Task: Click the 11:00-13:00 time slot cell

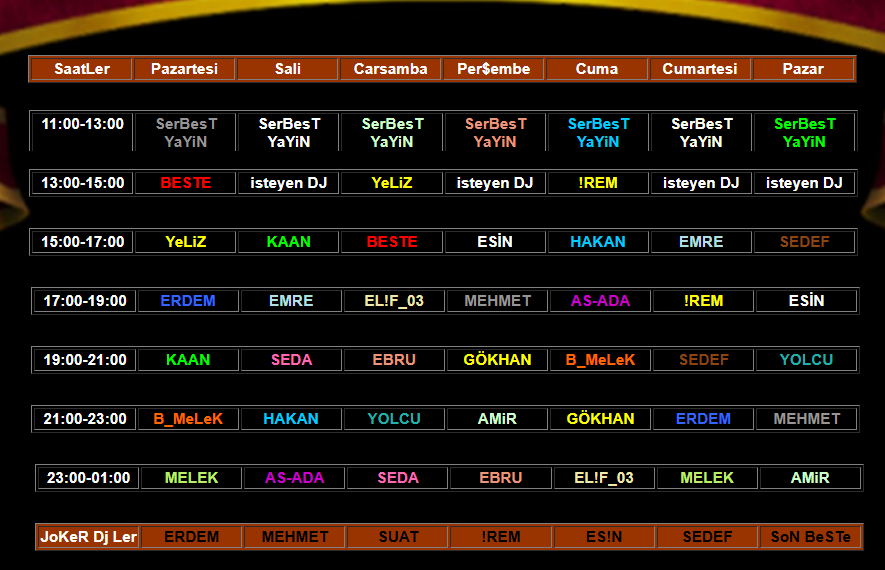Action: pyautogui.click(x=83, y=124)
